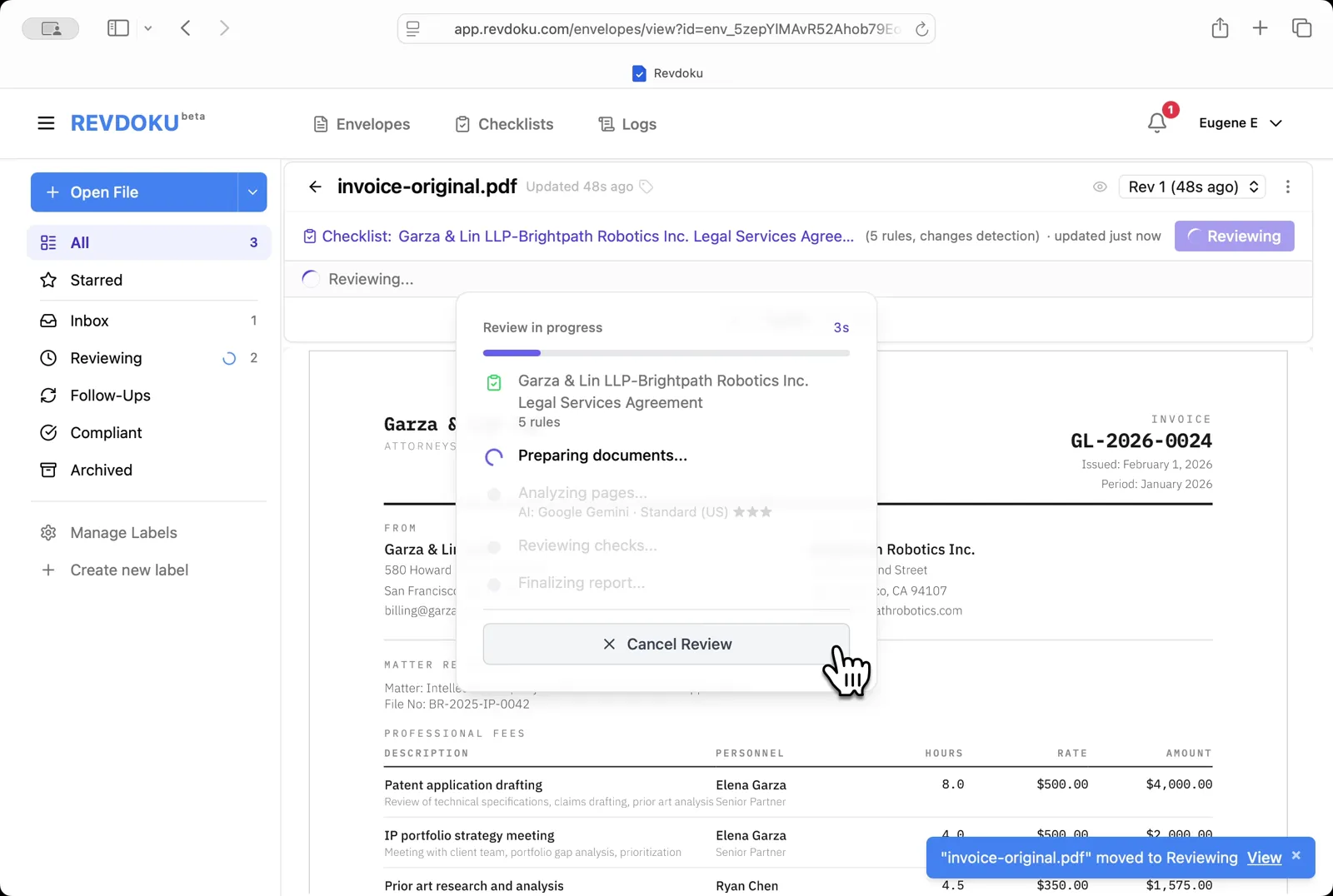This screenshot has width=1333, height=896.
Task: Click the Share icon in the browser toolbar
Action: coord(1220,27)
